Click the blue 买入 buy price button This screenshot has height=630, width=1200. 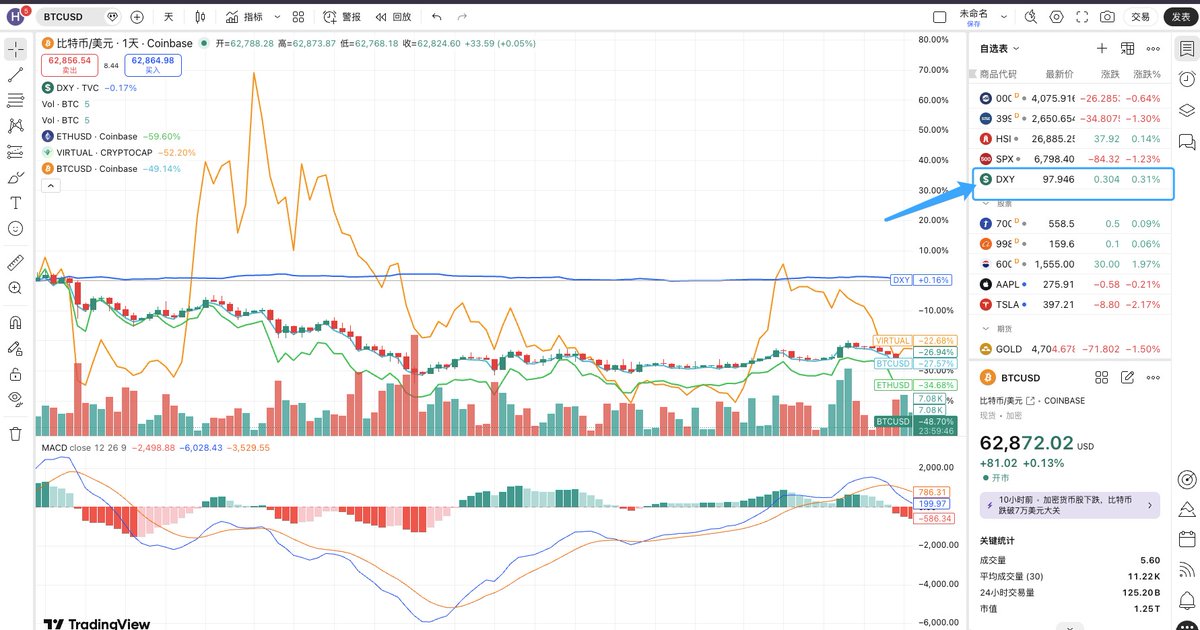(152, 65)
